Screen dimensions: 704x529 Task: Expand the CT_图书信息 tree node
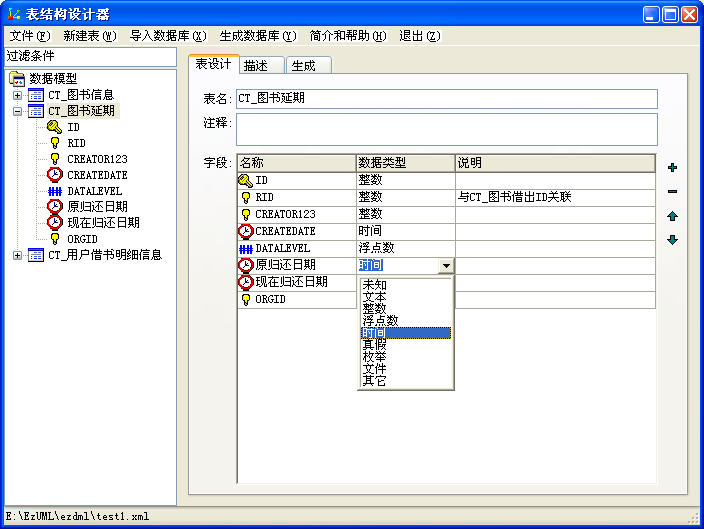(x=17, y=95)
